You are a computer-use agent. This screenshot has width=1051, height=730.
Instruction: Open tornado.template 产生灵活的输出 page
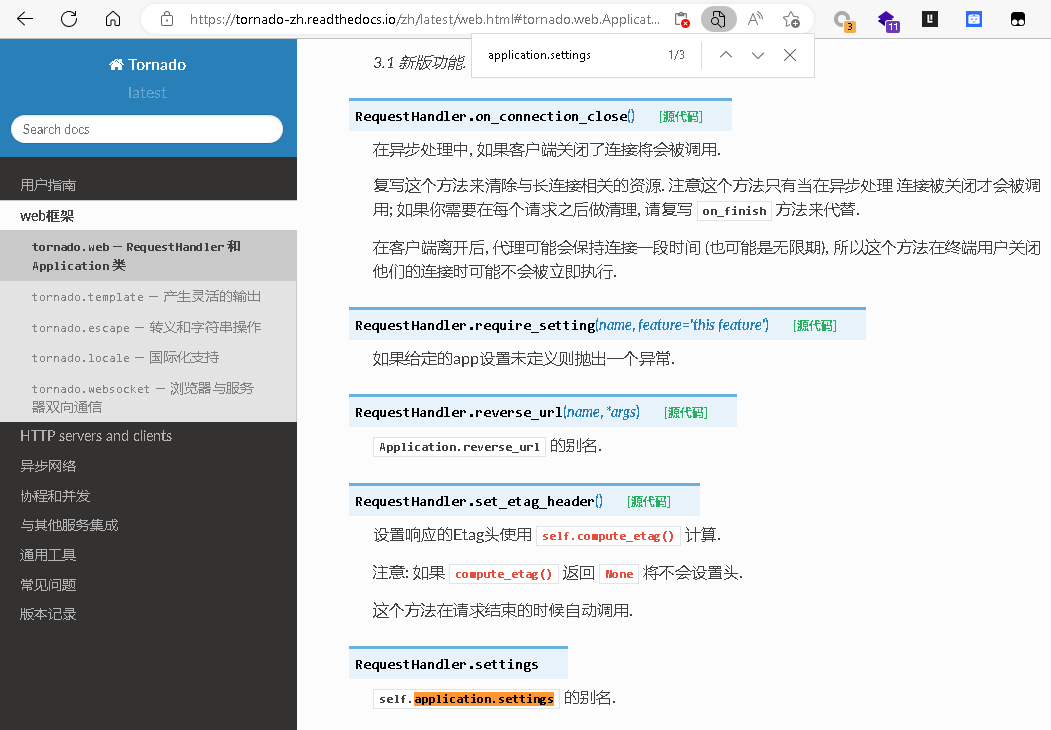[148, 296]
